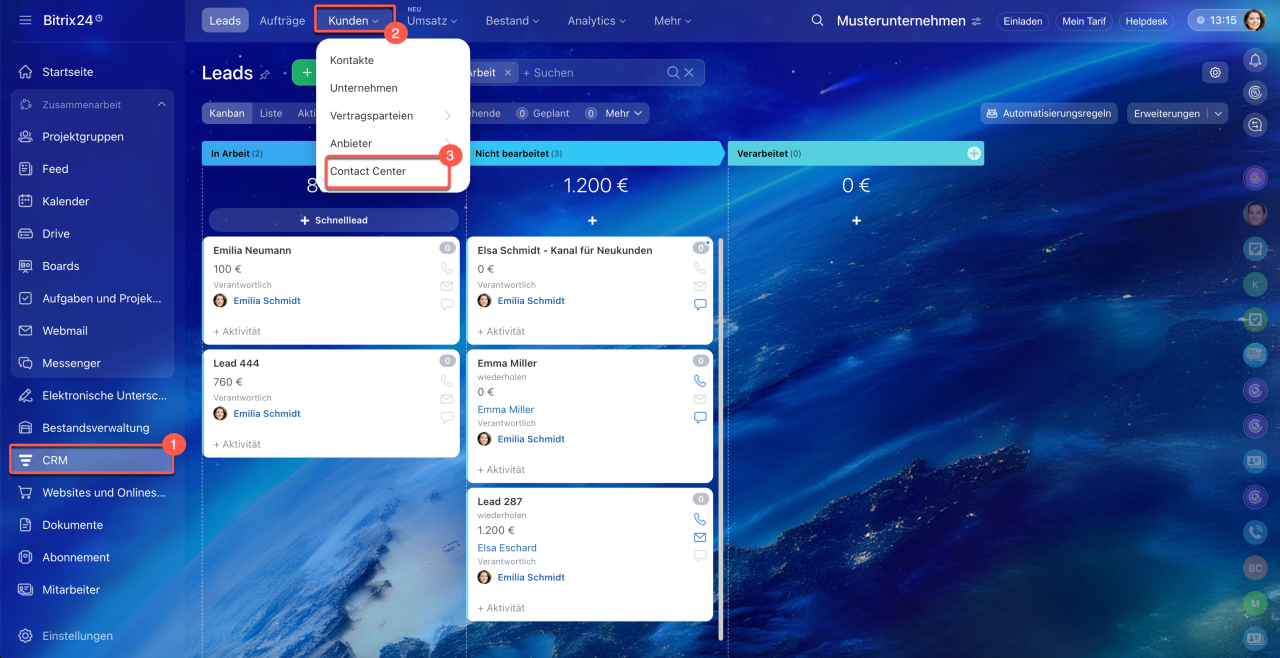1280x658 pixels.
Task: Click the mail icon on Lead 287 card
Action: tap(700, 537)
